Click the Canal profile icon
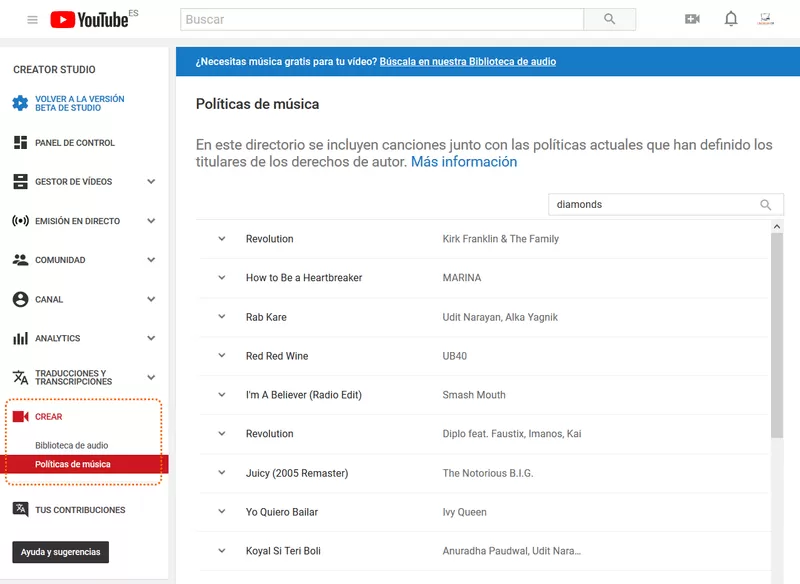 point(20,299)
